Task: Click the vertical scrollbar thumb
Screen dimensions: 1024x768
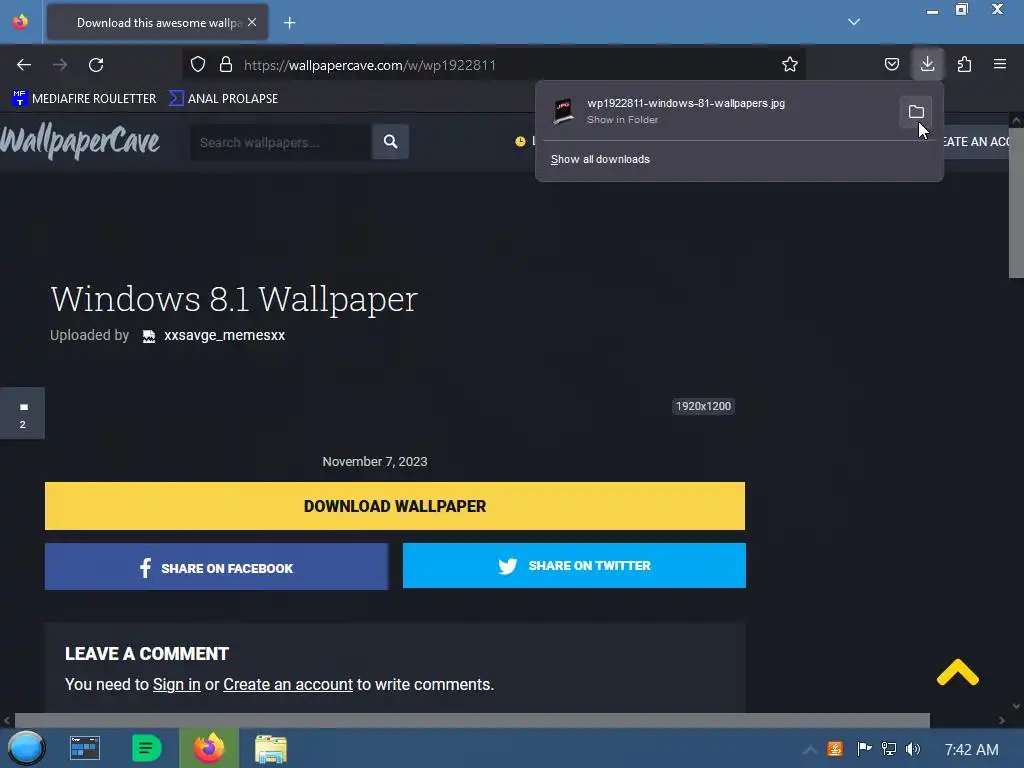Action: click(1016, 202)
